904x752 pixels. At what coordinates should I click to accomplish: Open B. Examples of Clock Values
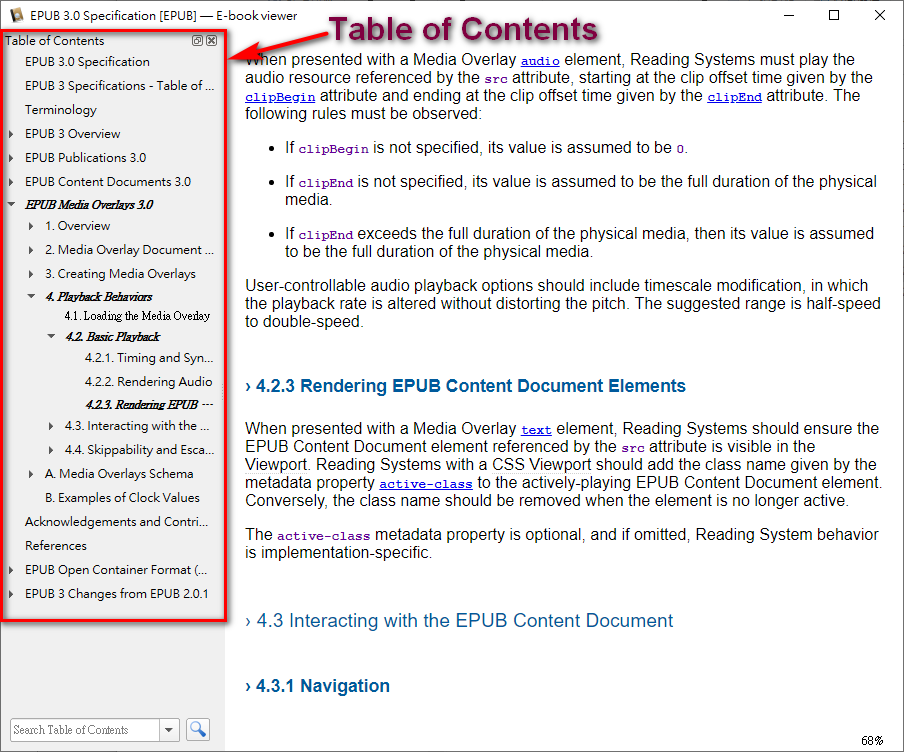(x=122, y=498)
